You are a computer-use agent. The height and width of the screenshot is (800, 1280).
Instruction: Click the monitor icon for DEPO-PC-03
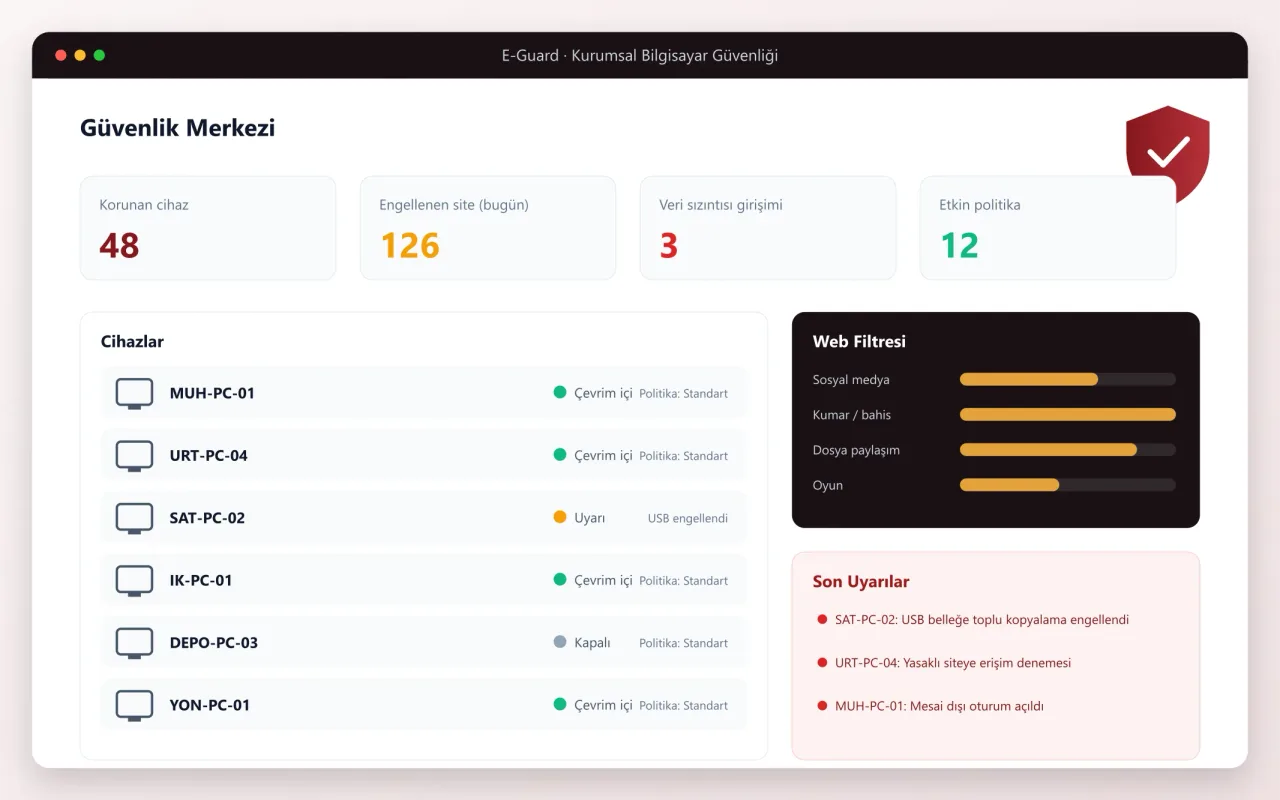[x=134, y=643]
